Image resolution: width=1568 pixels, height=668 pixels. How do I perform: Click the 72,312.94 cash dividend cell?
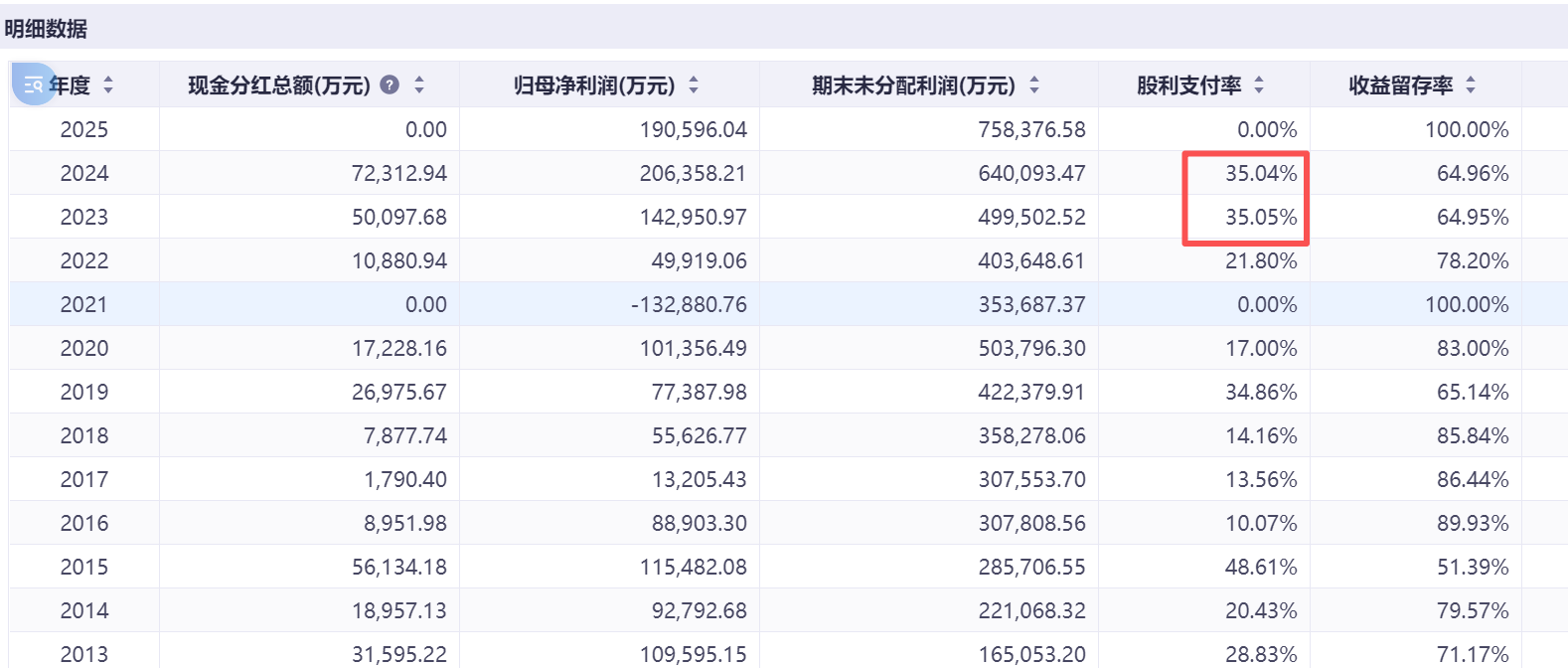point(398,173)
